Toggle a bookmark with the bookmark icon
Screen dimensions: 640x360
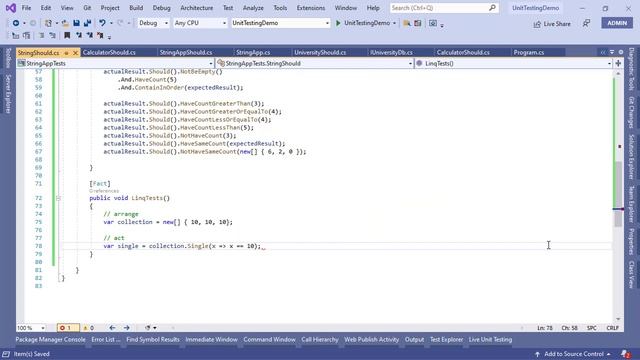67,36
